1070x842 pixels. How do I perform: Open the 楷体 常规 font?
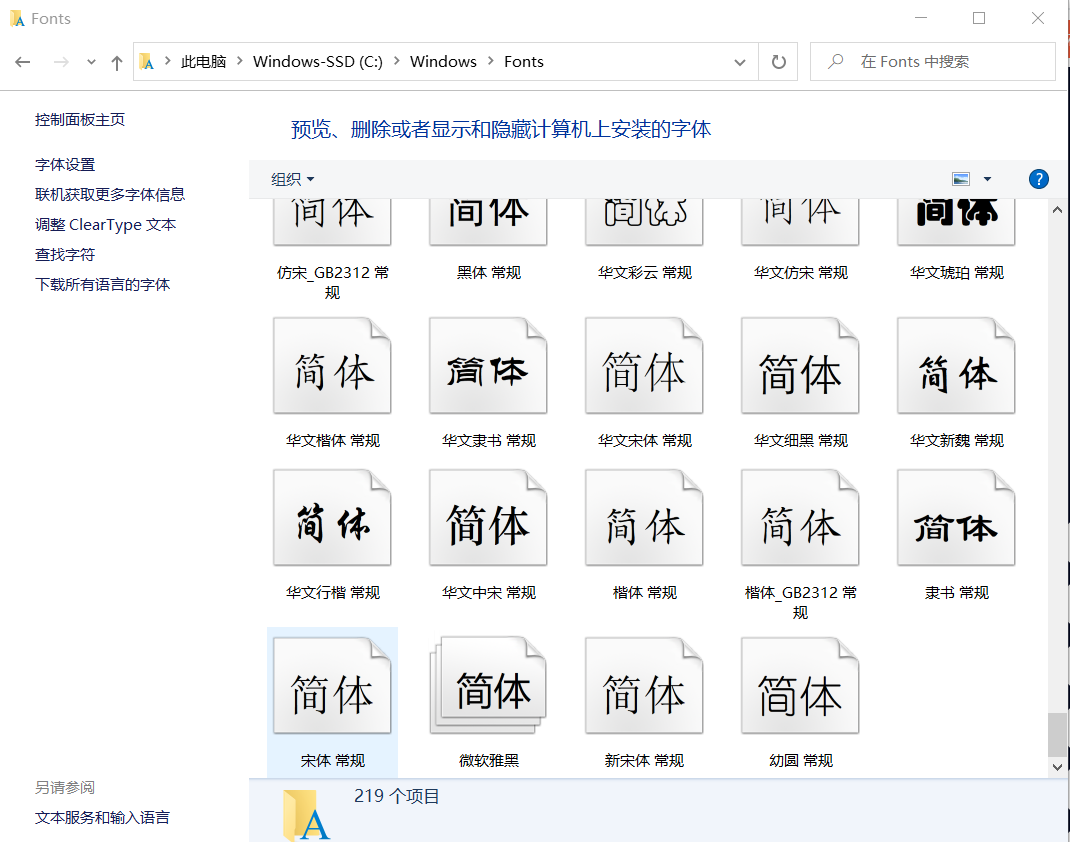pyautogui.click(x=643, y=517)
